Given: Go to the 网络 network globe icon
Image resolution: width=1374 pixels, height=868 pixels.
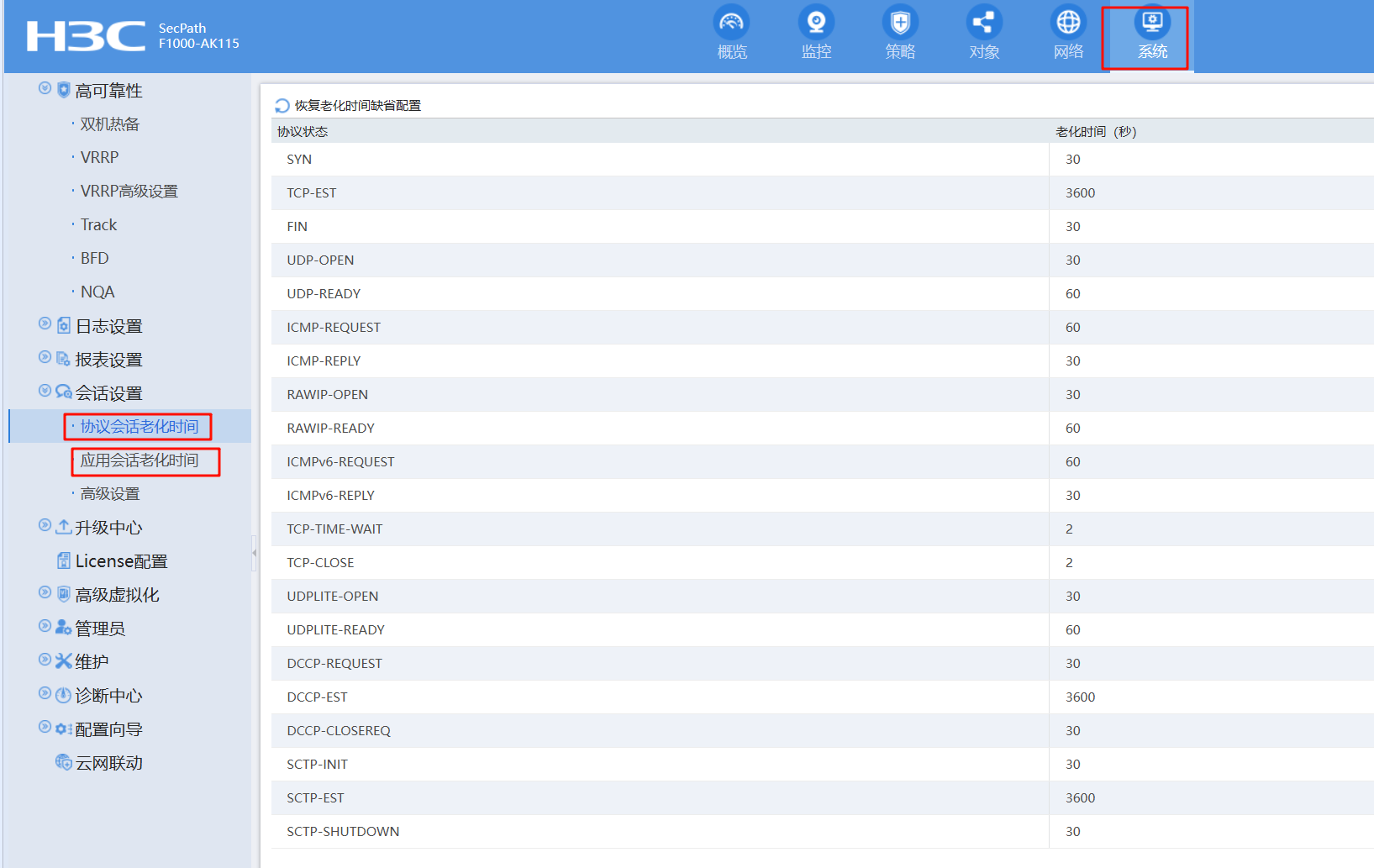Looking at the screenshot, I should point(1067,24).
